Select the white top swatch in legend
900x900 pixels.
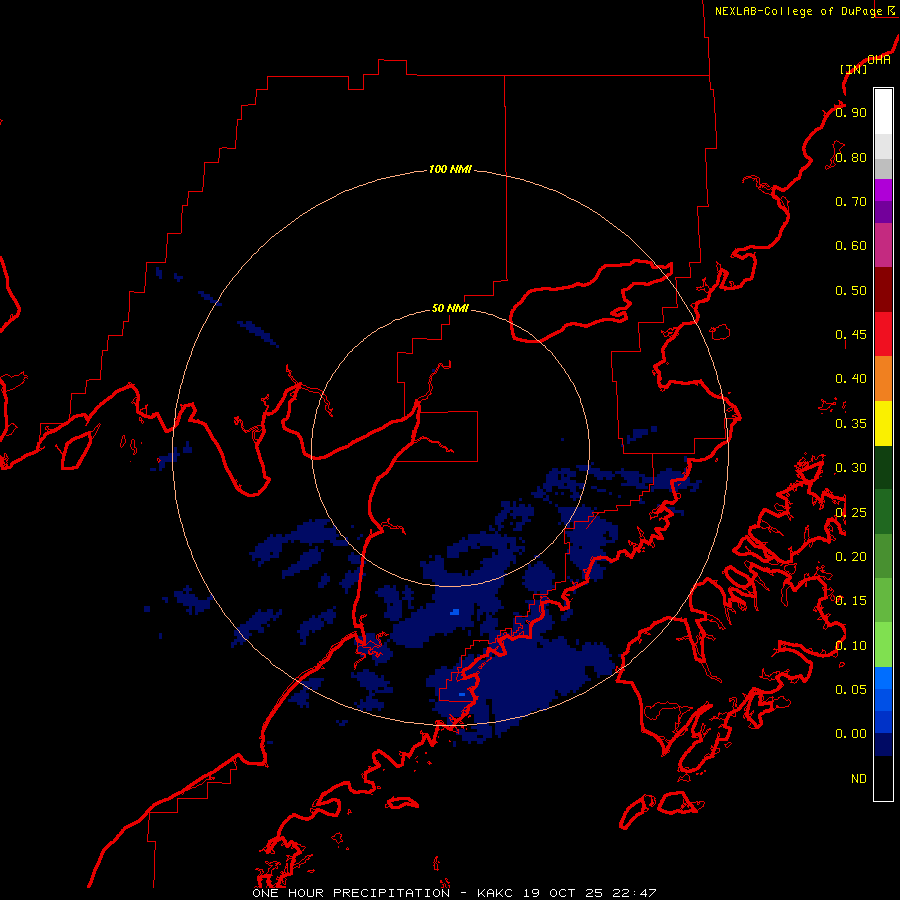pos(883,111)
